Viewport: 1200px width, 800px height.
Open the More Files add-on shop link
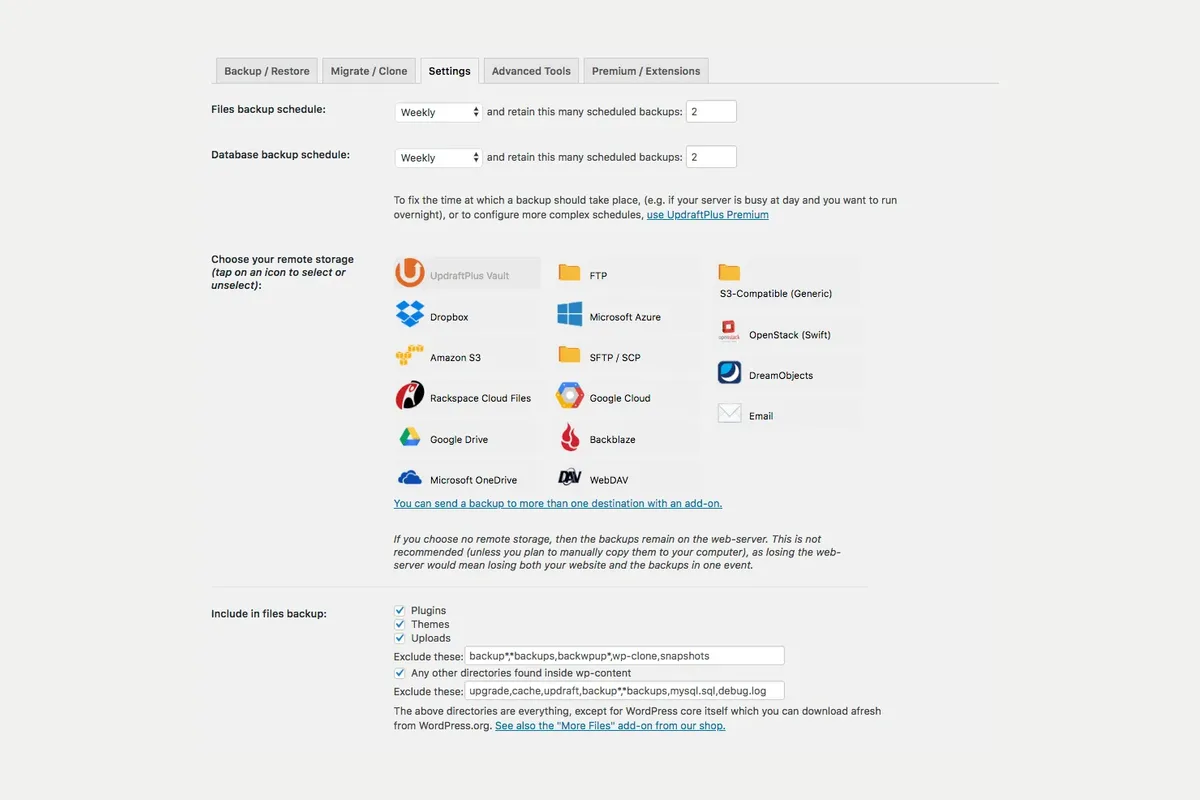tap(610, 726)
